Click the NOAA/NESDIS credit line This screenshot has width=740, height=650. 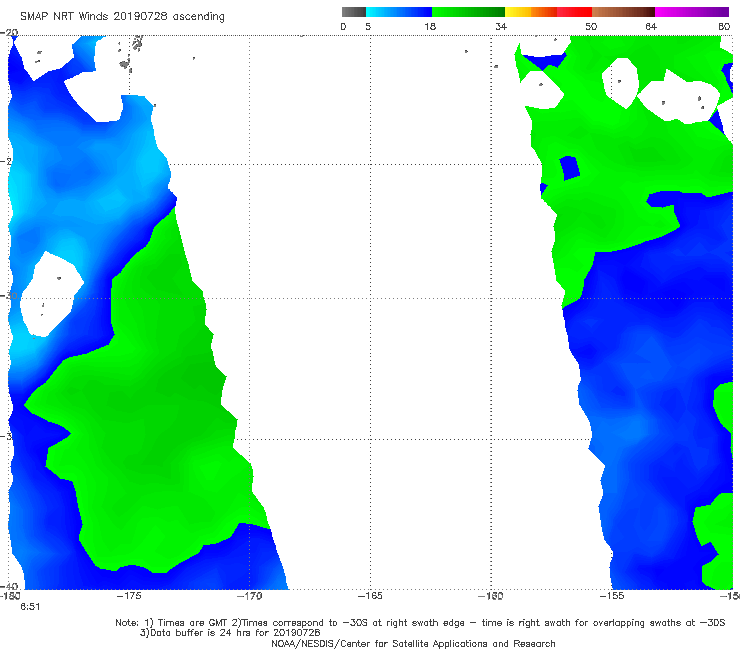click(x=413, y=643)
